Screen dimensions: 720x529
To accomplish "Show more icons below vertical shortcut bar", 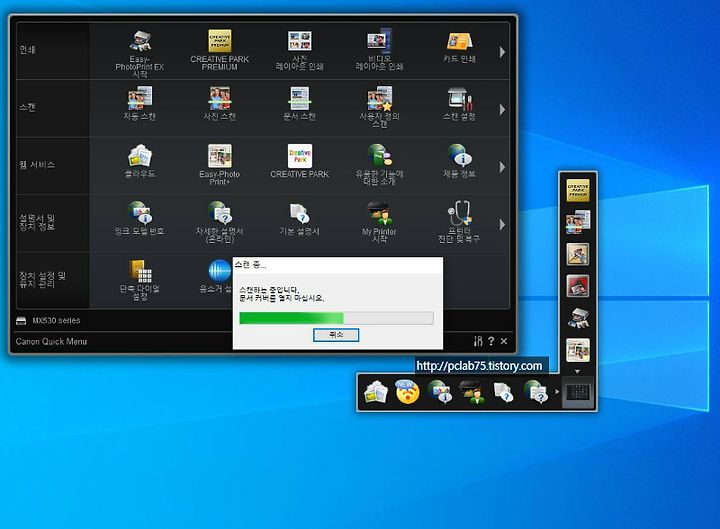I will (x=578, y=371).
